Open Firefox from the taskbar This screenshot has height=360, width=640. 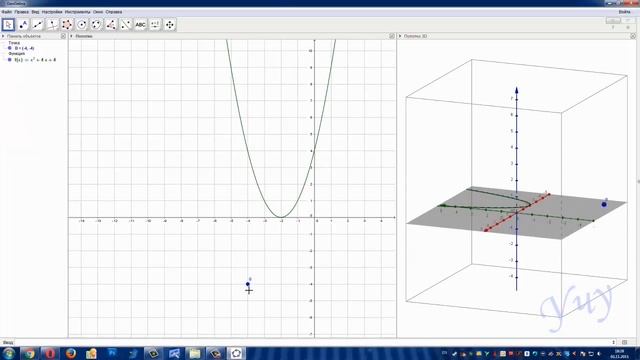point(71,353)
